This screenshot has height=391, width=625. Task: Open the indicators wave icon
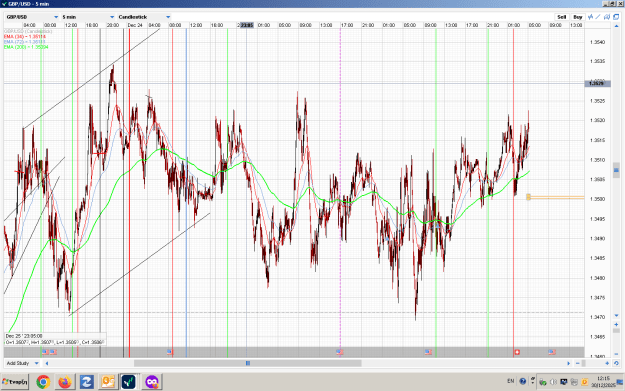tap(591, 17)
